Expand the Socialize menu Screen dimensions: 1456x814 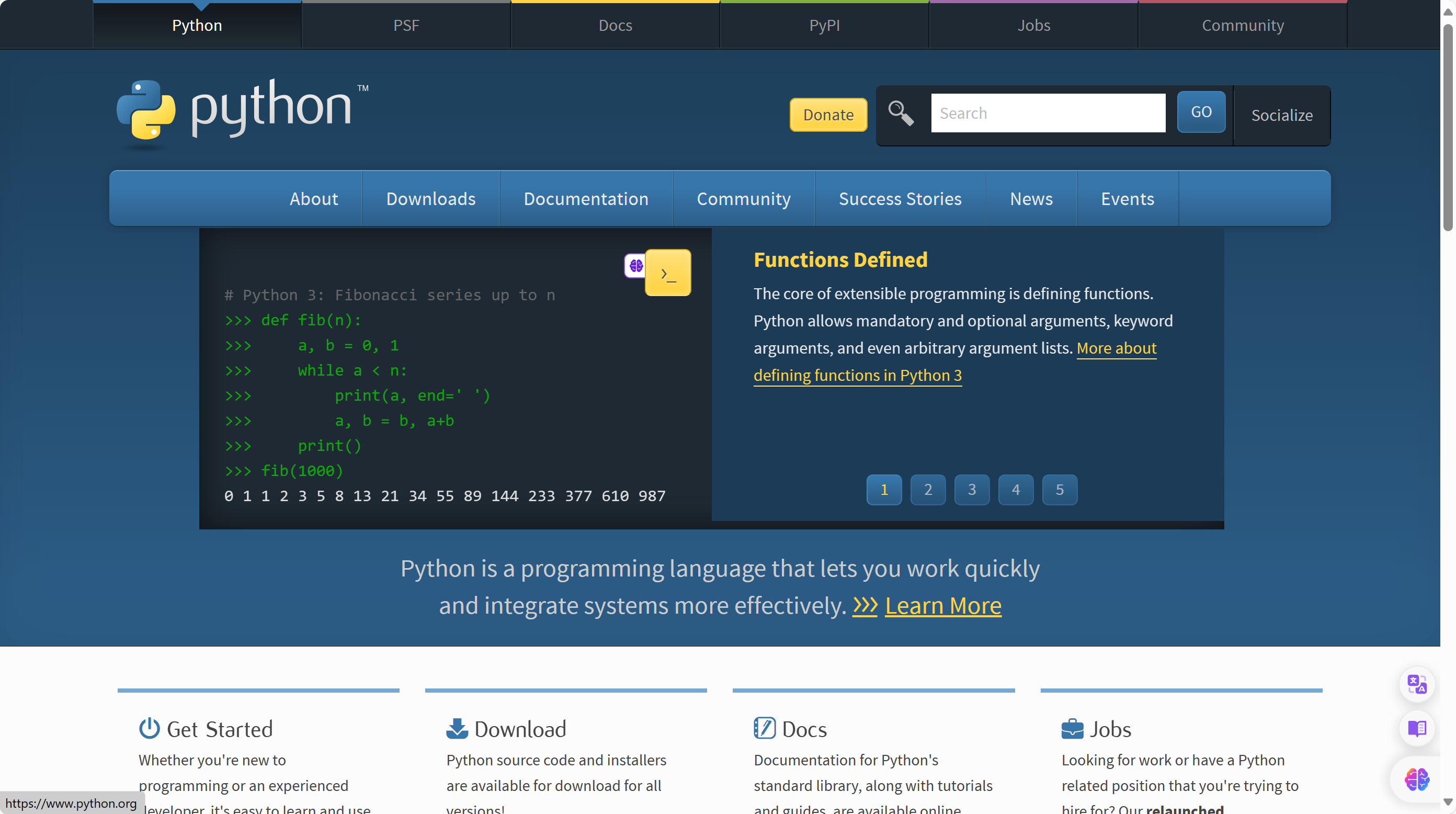pos(1281,115)
